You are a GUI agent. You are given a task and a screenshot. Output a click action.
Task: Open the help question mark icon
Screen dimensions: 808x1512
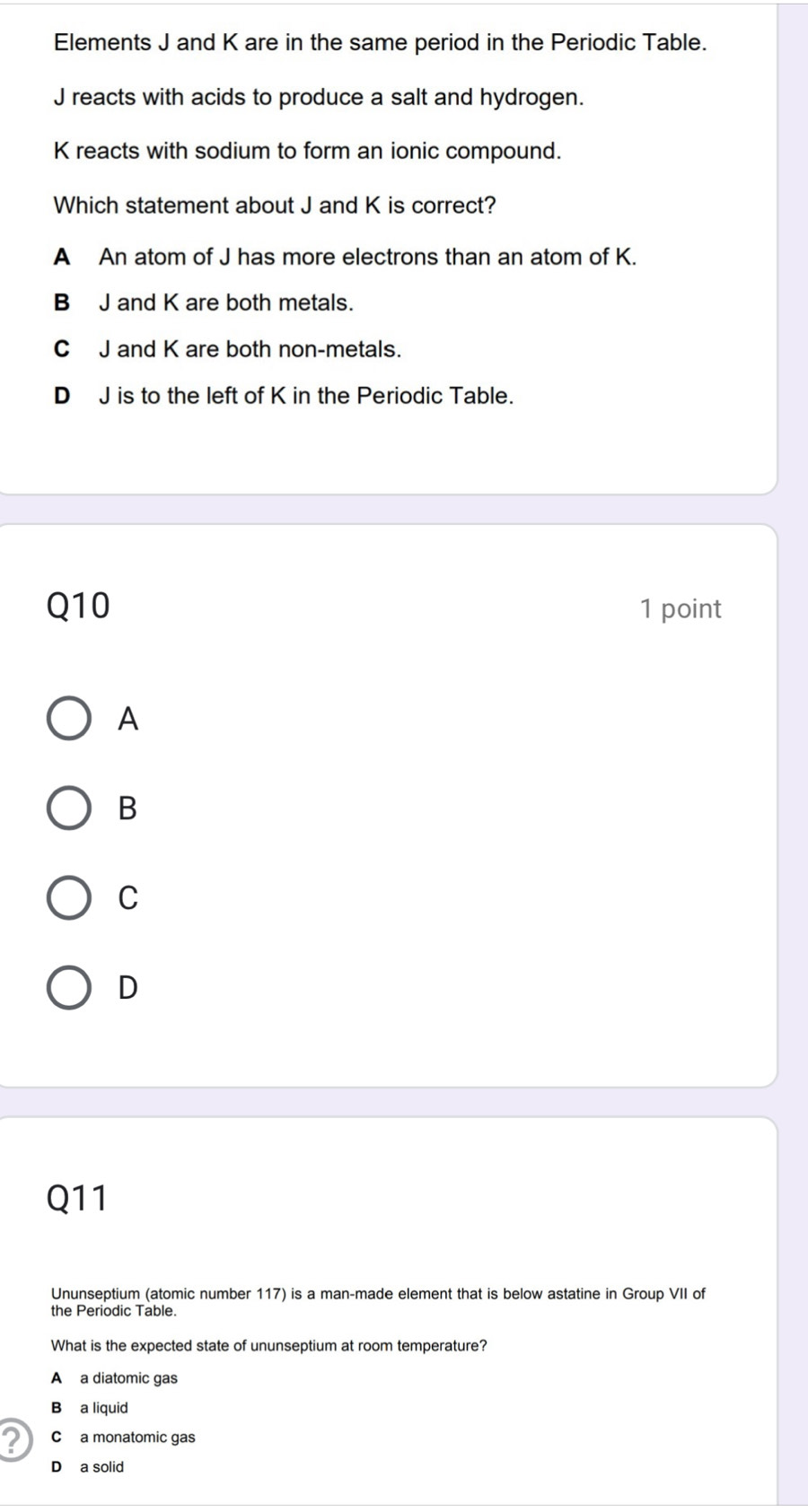point(13,1439)
